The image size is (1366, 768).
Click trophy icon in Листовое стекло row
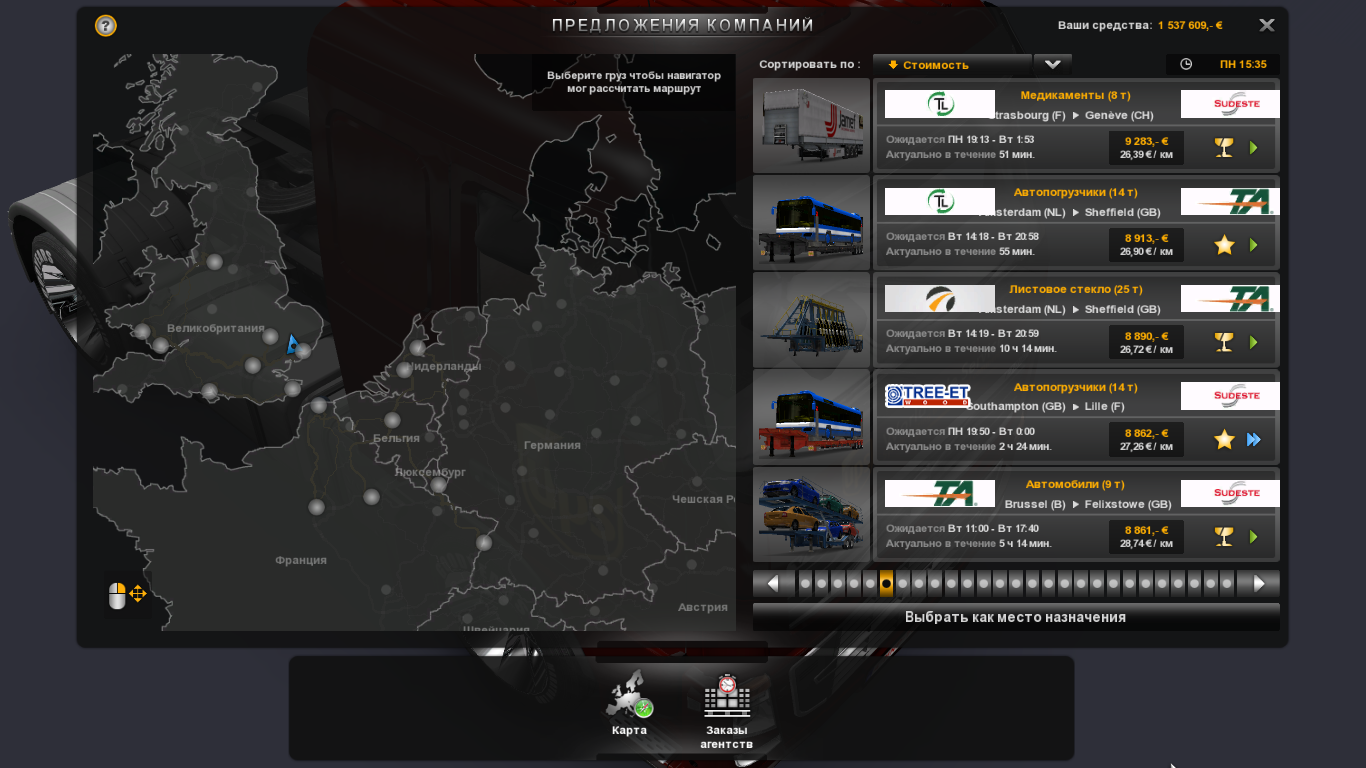(x=1224, y=342)
